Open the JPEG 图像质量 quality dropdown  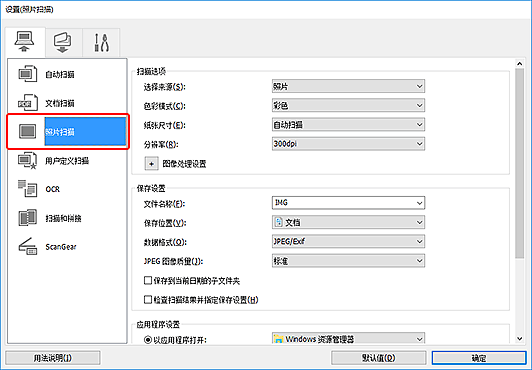(348, 261)
